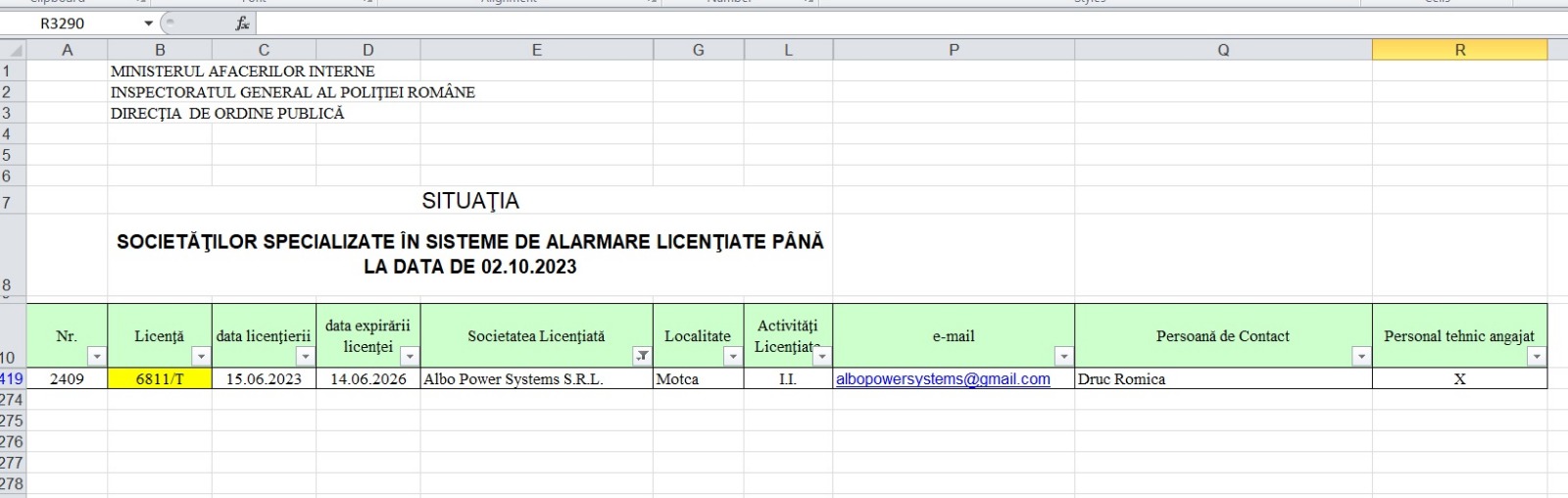Click the Insert Function fx icon

click(x=243, y=24)
